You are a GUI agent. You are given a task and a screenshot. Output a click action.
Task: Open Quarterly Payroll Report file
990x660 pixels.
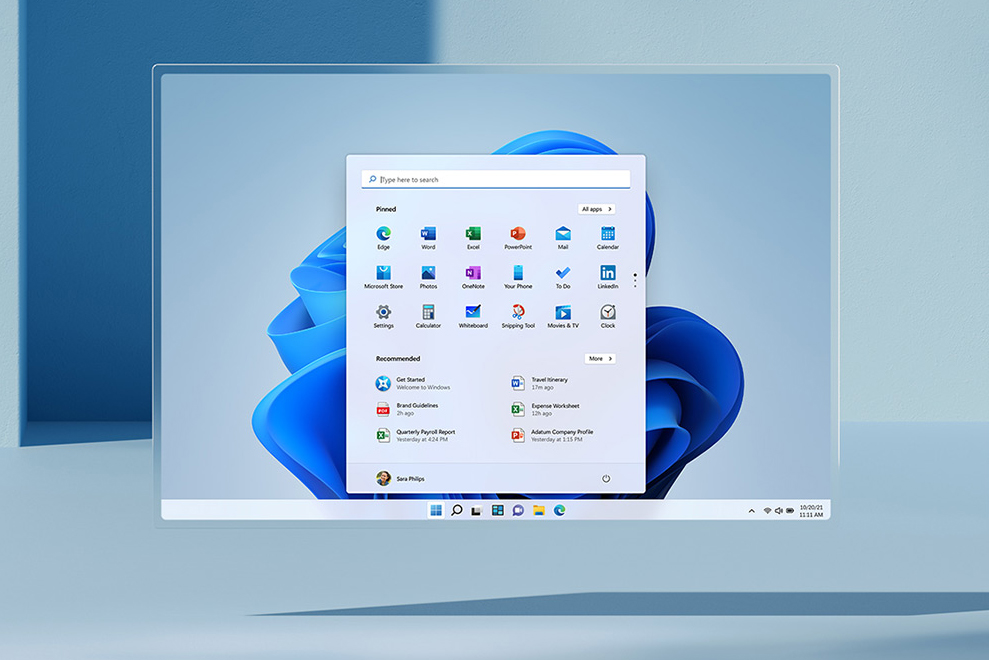416,435
